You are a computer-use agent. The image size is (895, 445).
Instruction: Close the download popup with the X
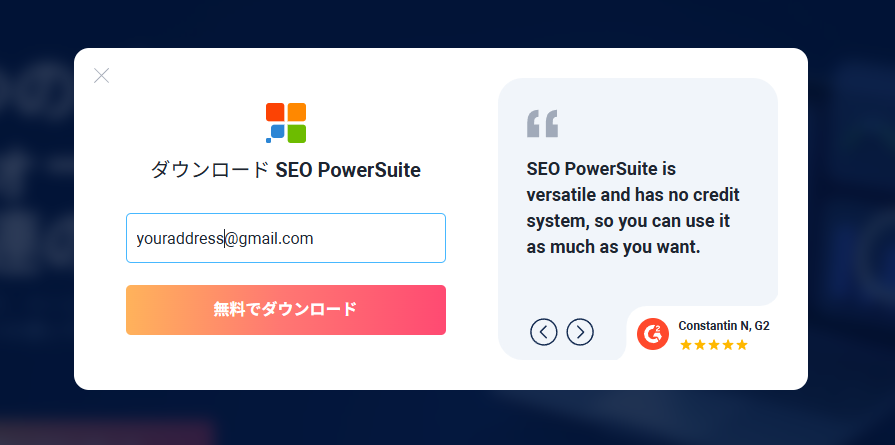tap(101, 75)
